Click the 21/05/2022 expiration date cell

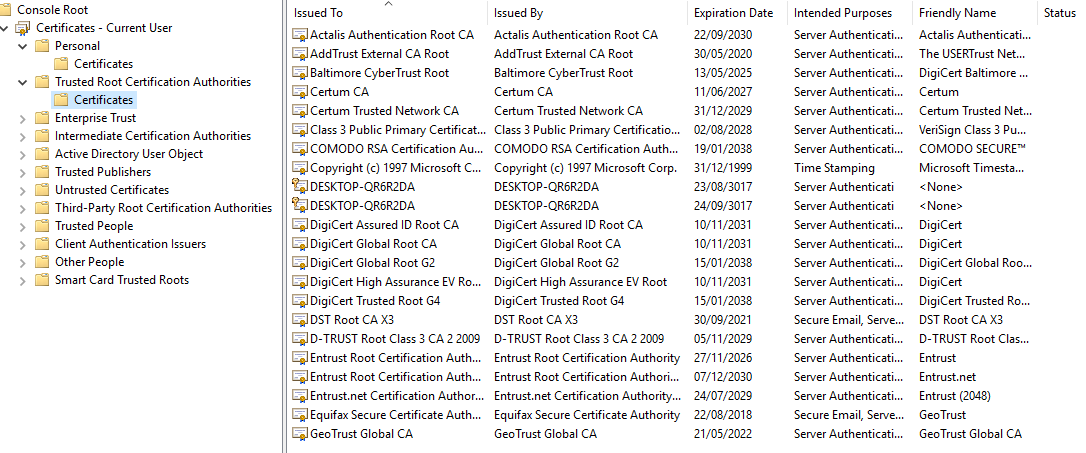click(x=722, y=434)
